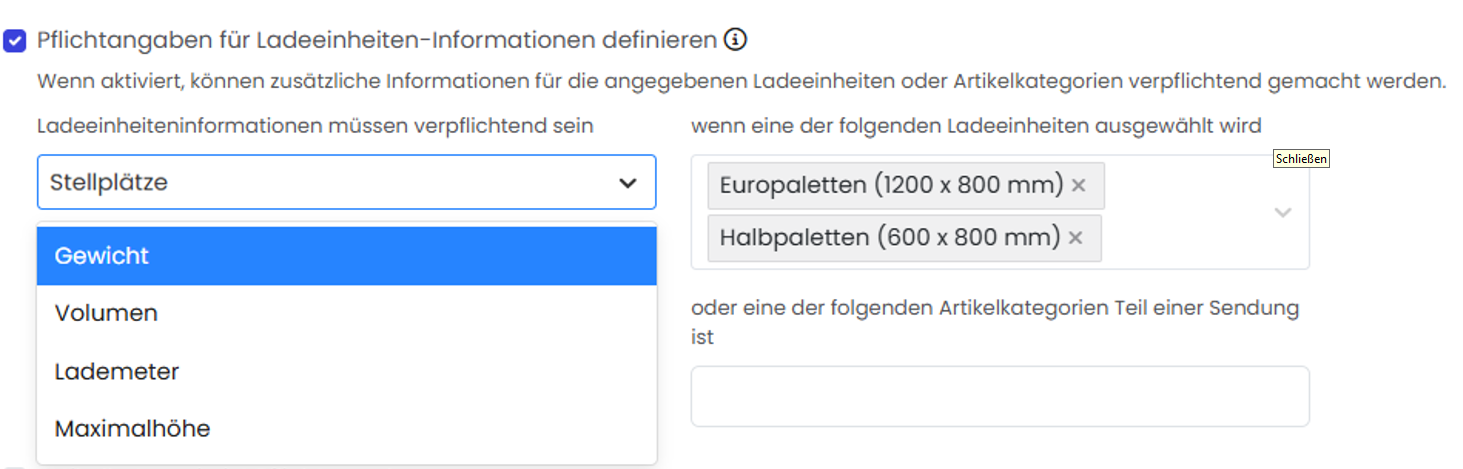
Task: Click the selected value Stellplätze in the combo box
Action: pyautogui.click(x=110, y=183)
